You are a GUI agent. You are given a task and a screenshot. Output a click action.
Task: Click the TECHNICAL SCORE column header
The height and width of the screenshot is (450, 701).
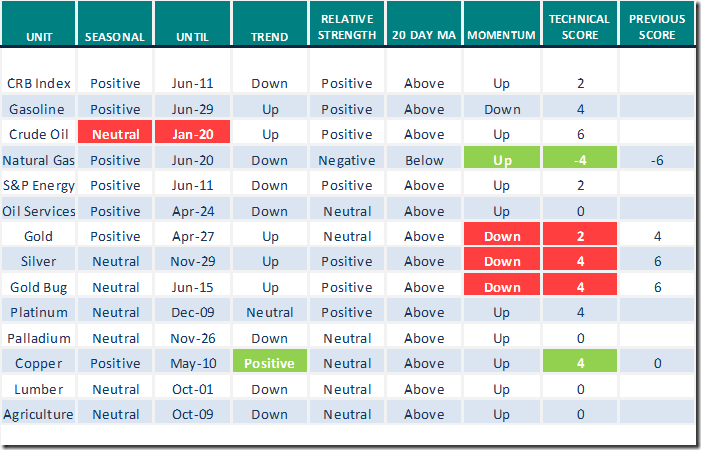(580, 27)
